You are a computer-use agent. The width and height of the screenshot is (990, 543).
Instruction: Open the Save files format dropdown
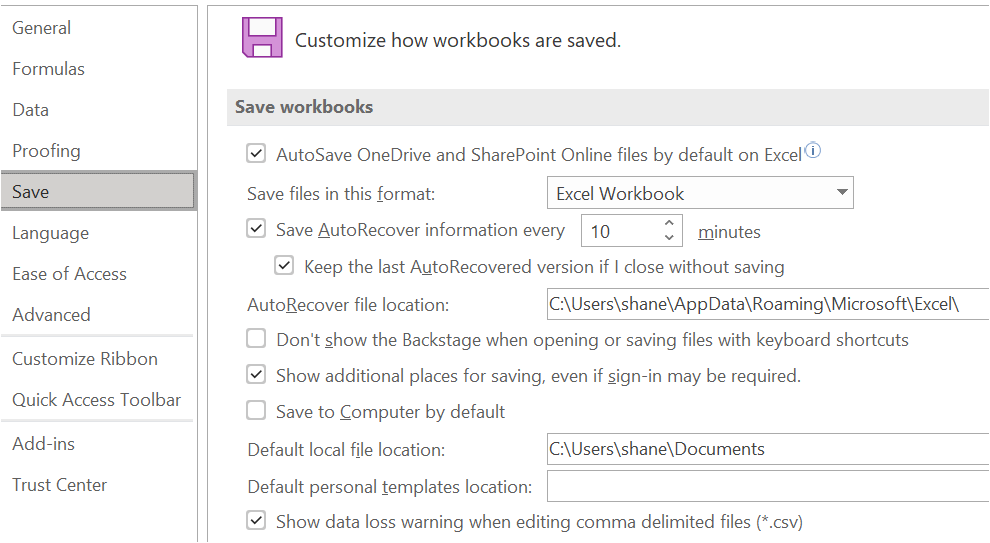coord(700,193)
